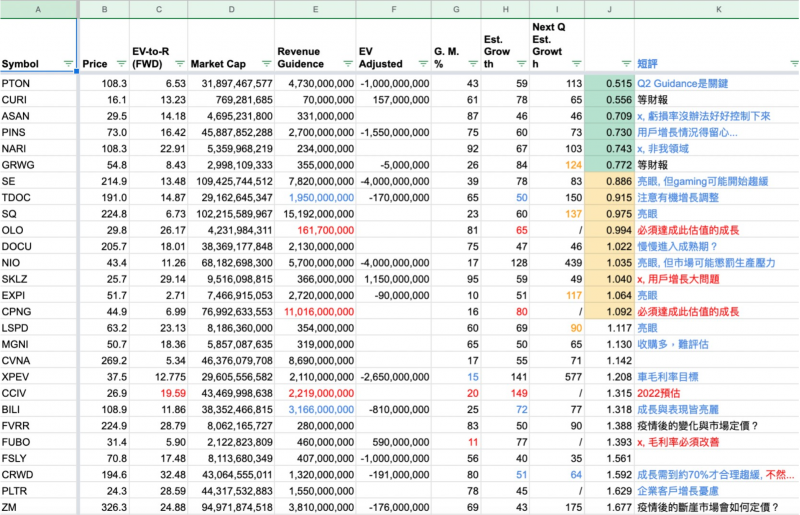Click comment 用戶增長情況得留心
The image size is (800, 515).
point(687,132)
